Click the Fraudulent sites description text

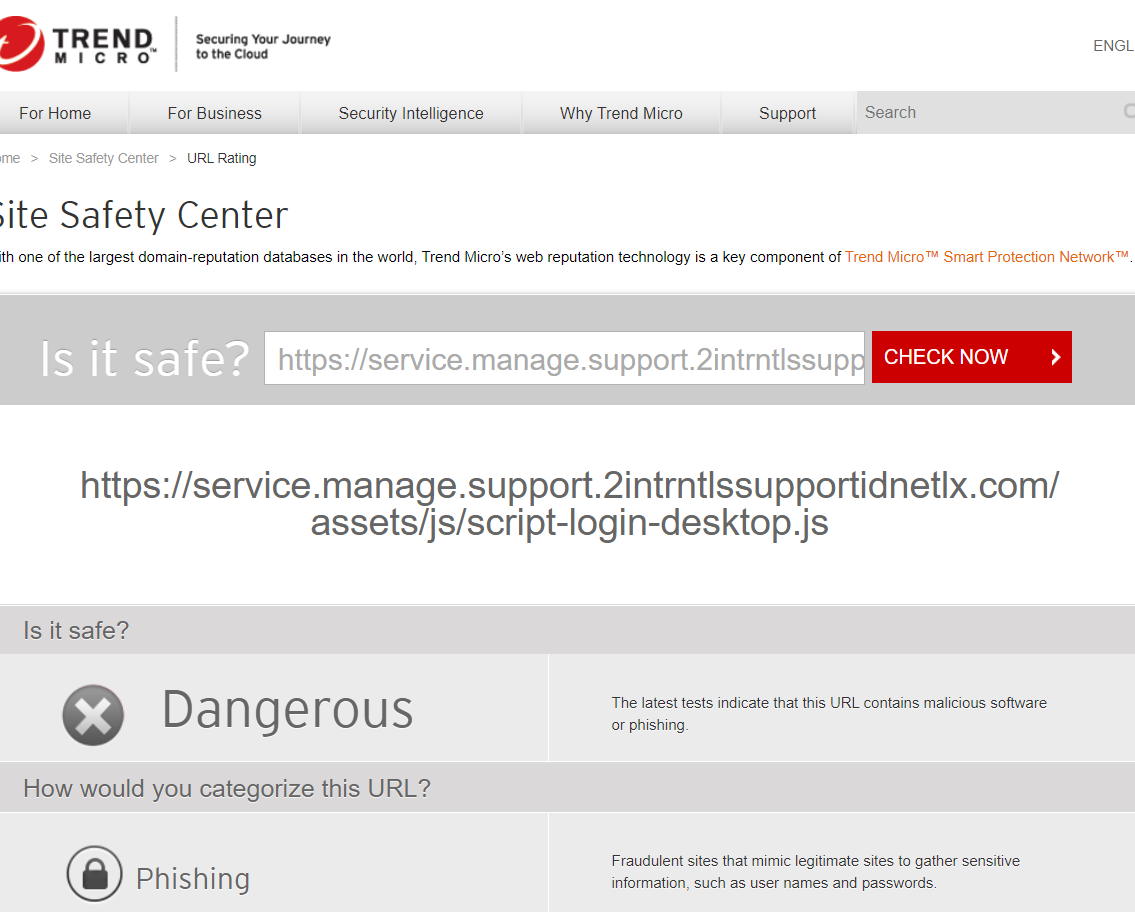[816, 871]
